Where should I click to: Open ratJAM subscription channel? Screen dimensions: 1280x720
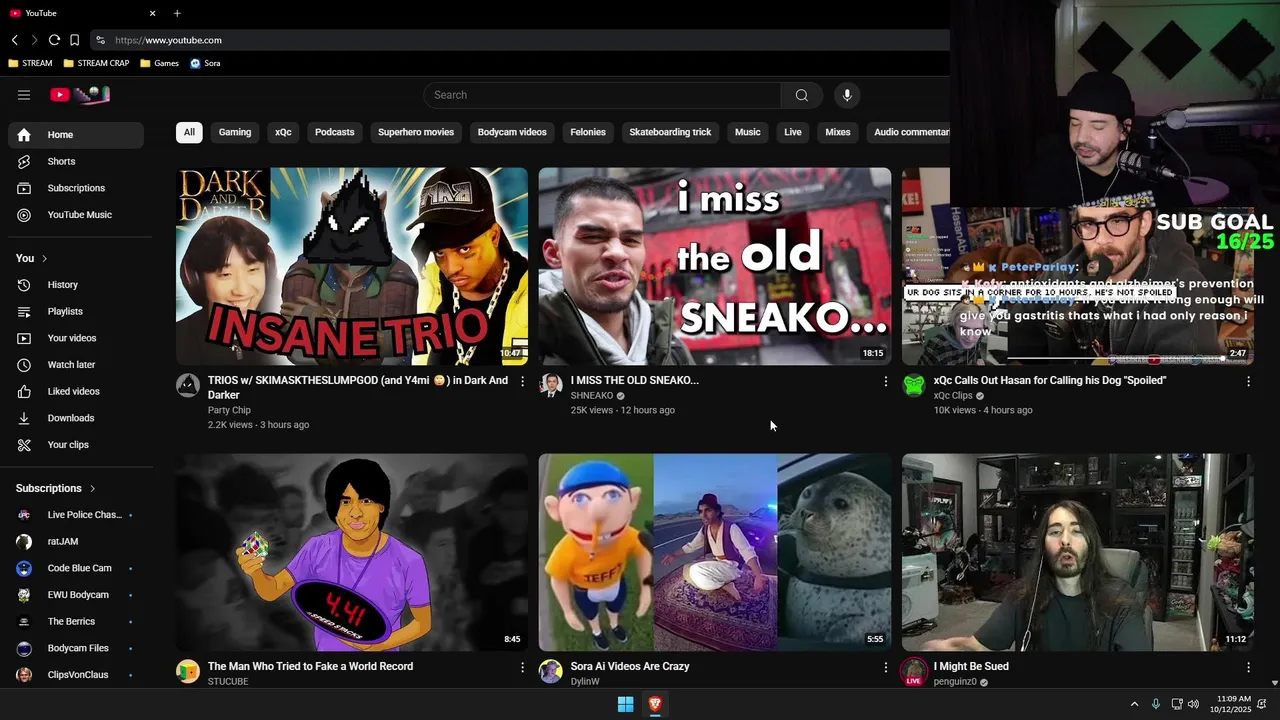[x=76, y=542]
